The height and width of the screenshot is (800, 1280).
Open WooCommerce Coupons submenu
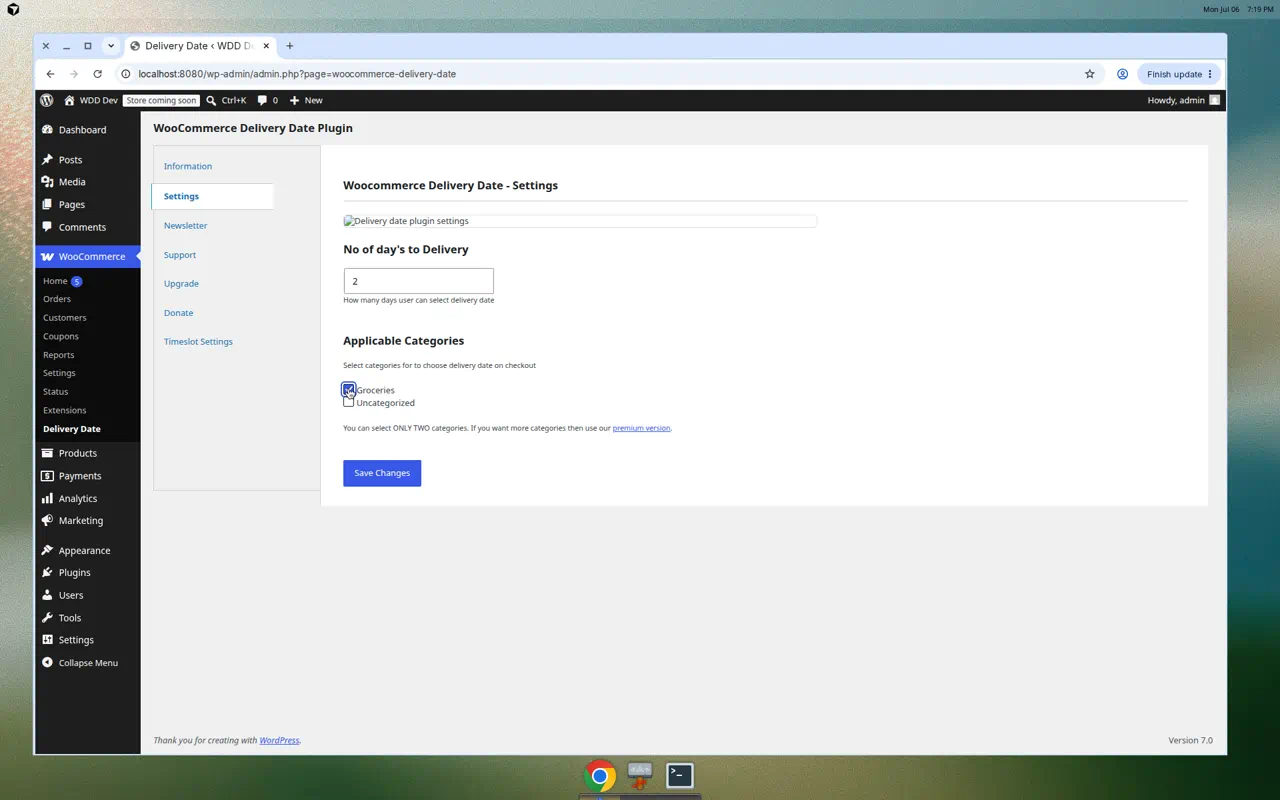[x=61, y=336]
